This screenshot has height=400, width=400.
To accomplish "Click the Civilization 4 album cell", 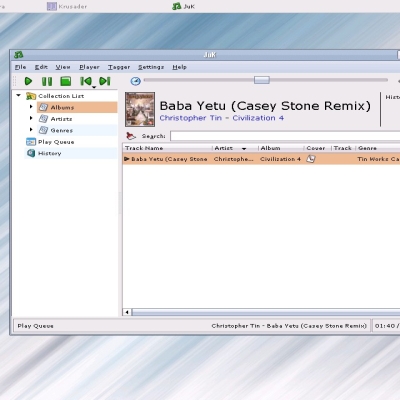I will [x=280, y=159].
